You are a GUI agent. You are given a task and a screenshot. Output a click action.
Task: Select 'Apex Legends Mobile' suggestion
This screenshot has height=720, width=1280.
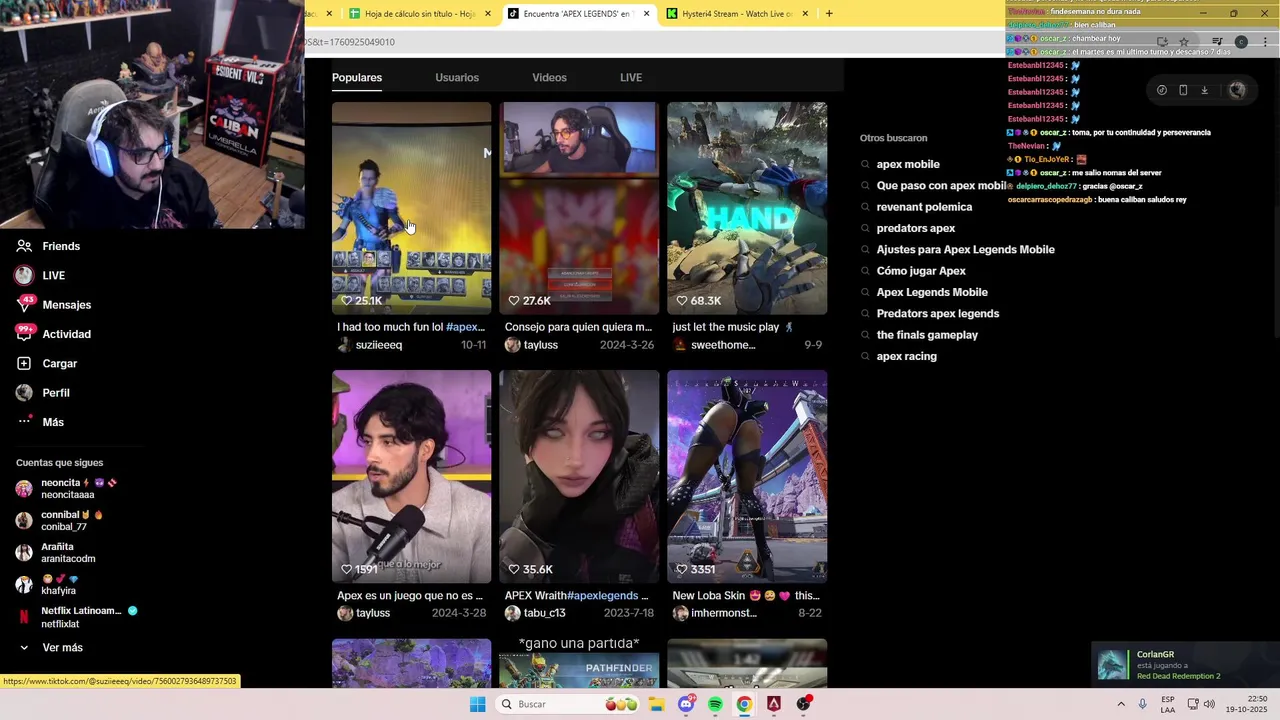[932, 292]
